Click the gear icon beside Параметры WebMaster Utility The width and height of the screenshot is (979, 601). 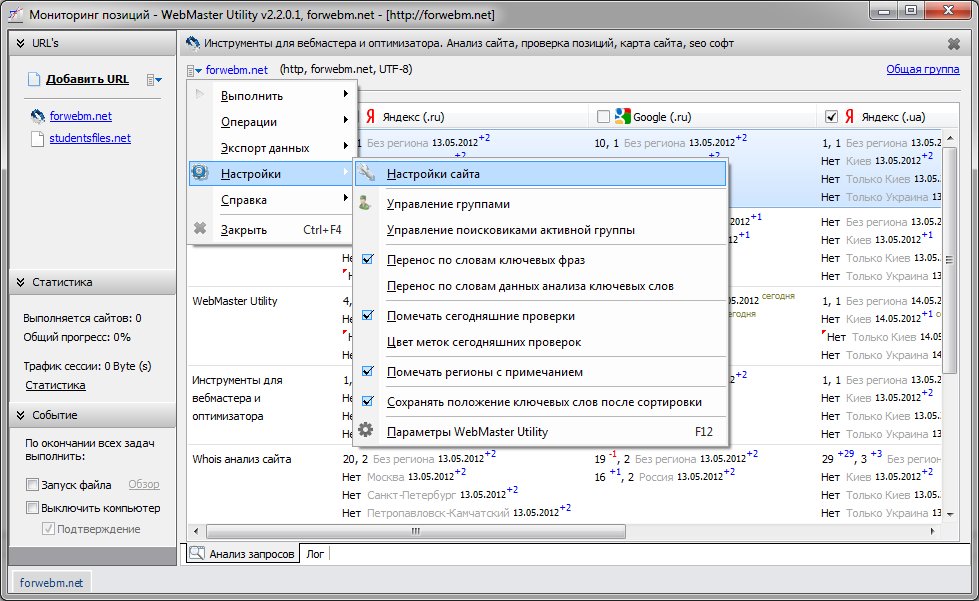(x=367, y=432)
